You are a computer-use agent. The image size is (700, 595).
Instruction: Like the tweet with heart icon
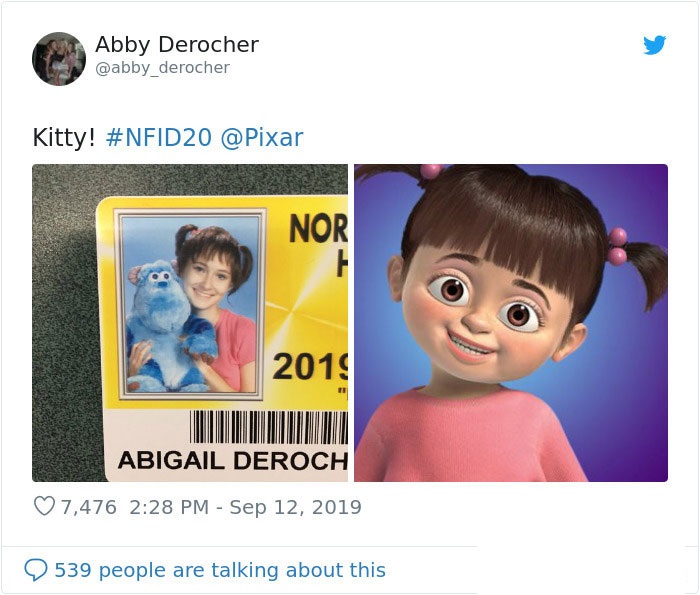[44, 506]
